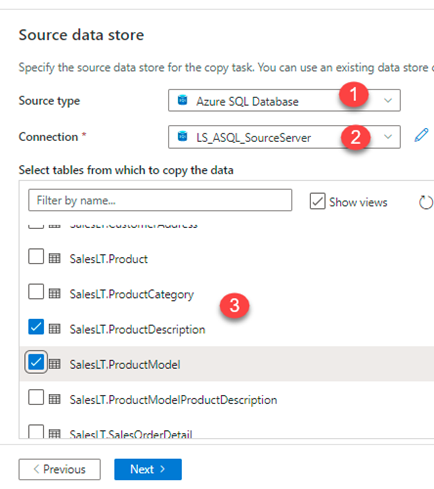Select the SalesLT.ProductModelProductDescription row text
Image resolution: width=434 pixels, height=489 pixels.
[x=173, y=400]
